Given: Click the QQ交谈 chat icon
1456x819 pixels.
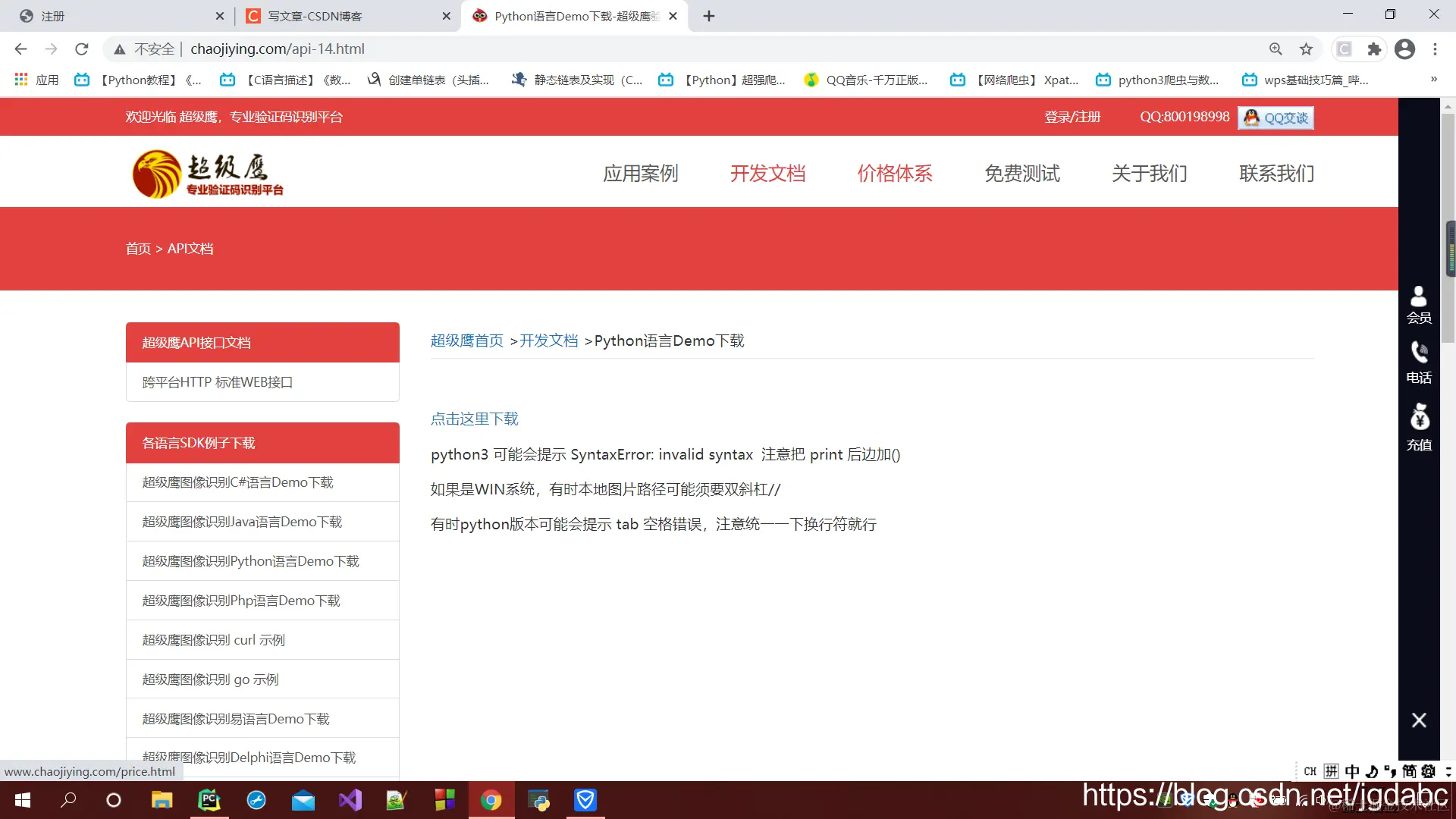Looking at the screenshot, I should tap(1275, 118).
